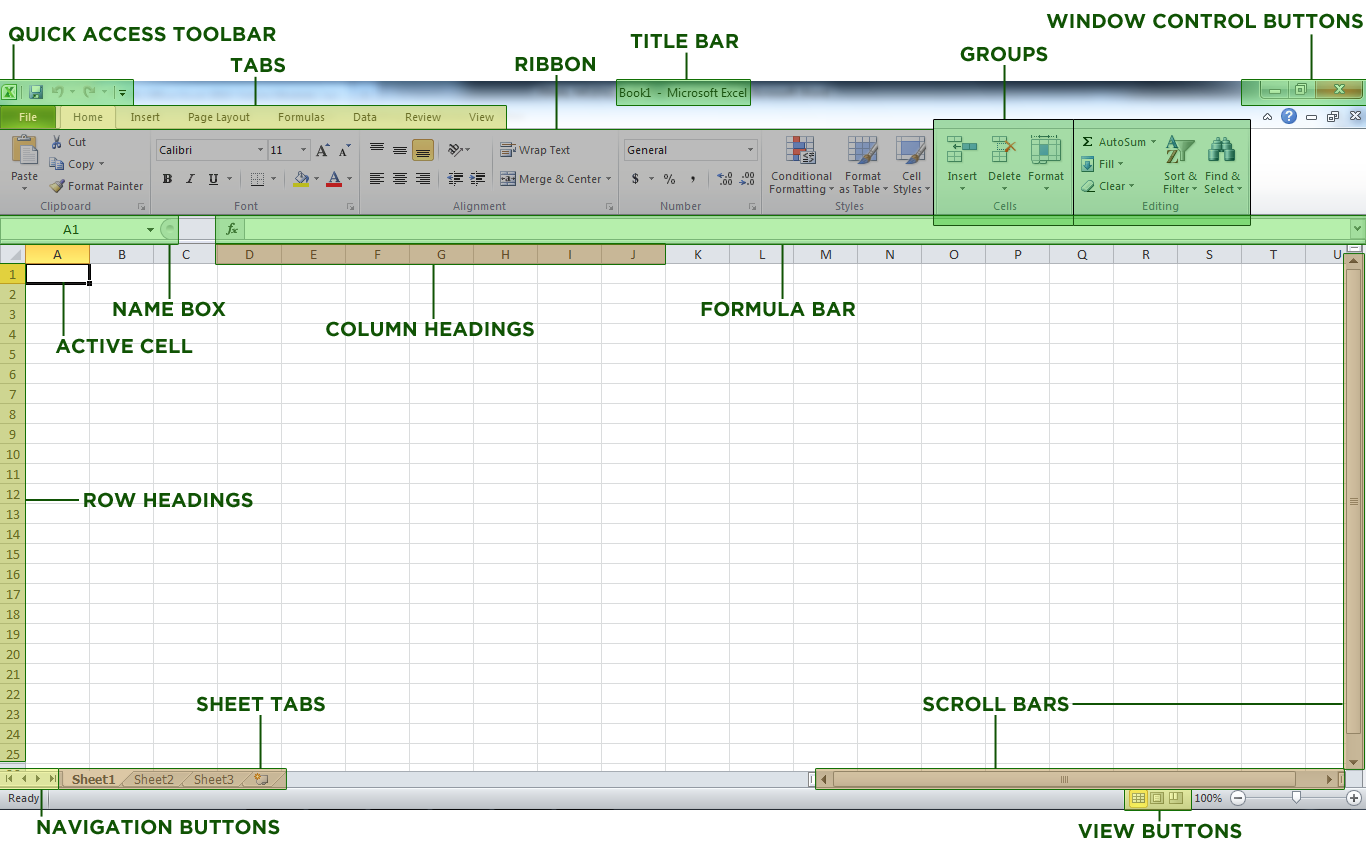Image resolution: width=1366 pixels, height=866 pixels.
Task: Open Conditional Formatting
Action: point(800,165)
